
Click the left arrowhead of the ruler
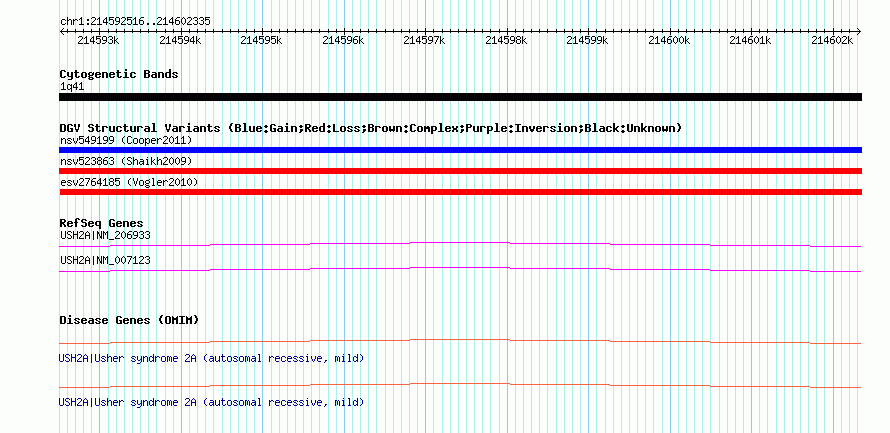click(x=62, y=31)
